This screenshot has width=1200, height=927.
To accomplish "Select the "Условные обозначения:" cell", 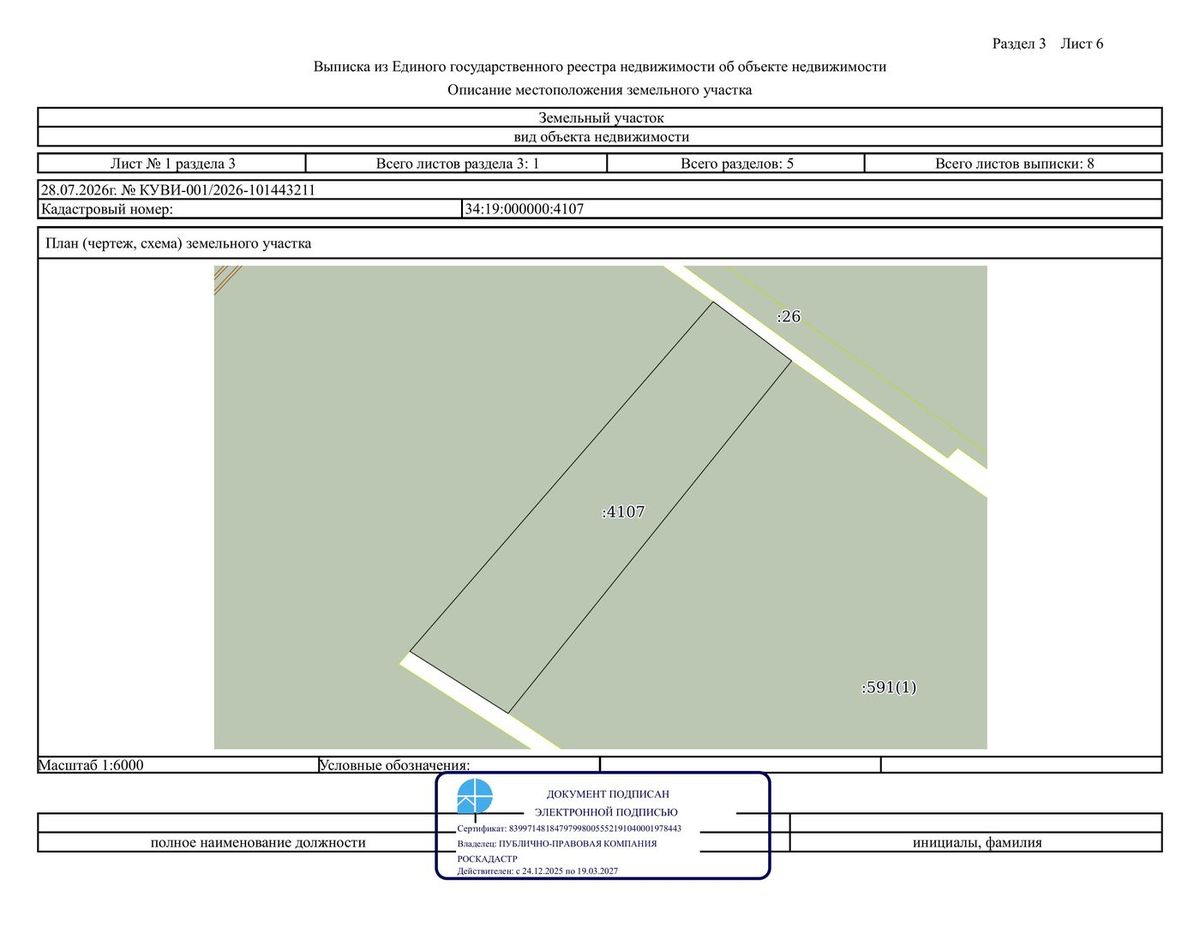I will click(x=459, y=765).
